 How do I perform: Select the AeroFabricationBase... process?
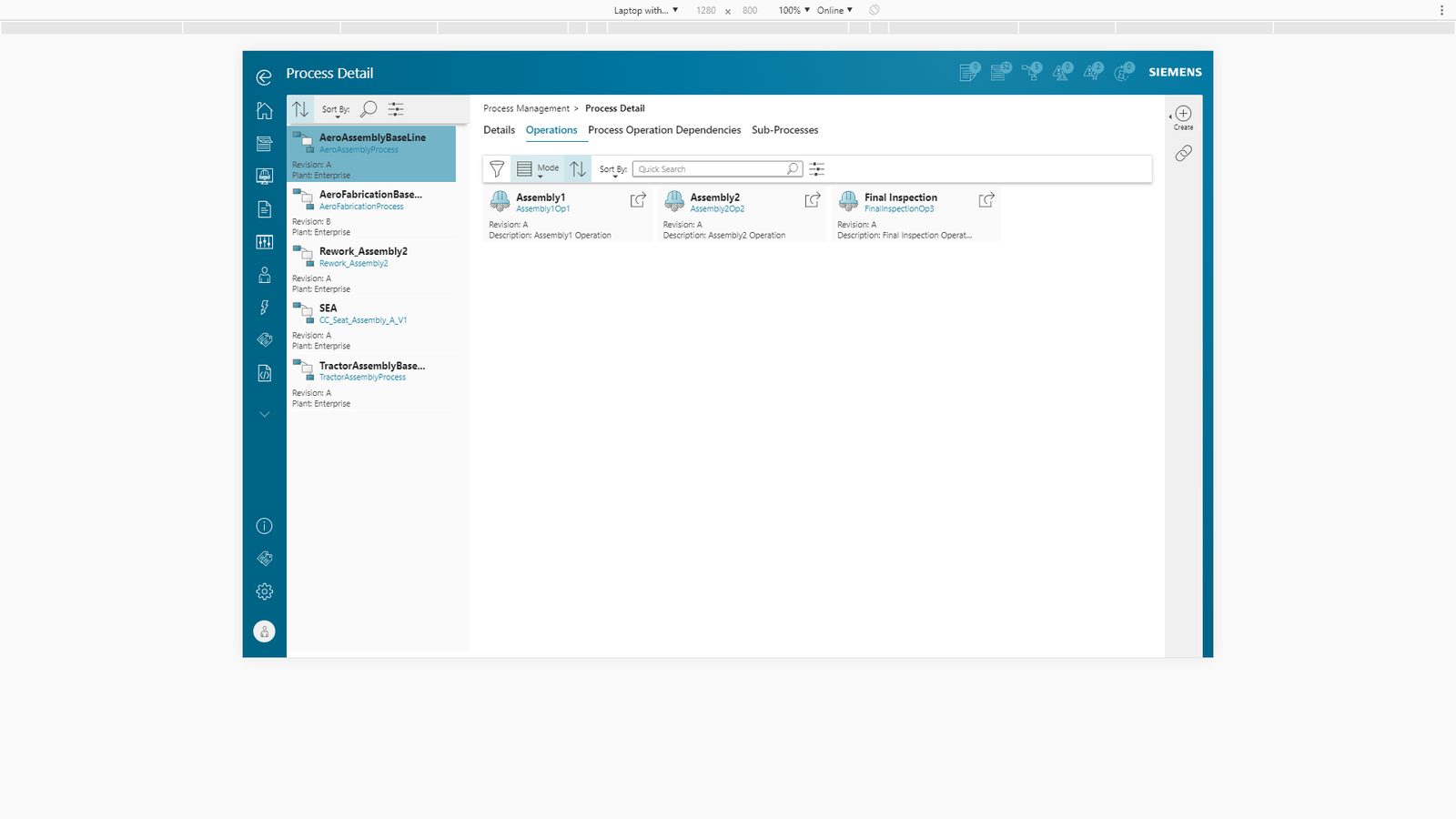point(371,211)
